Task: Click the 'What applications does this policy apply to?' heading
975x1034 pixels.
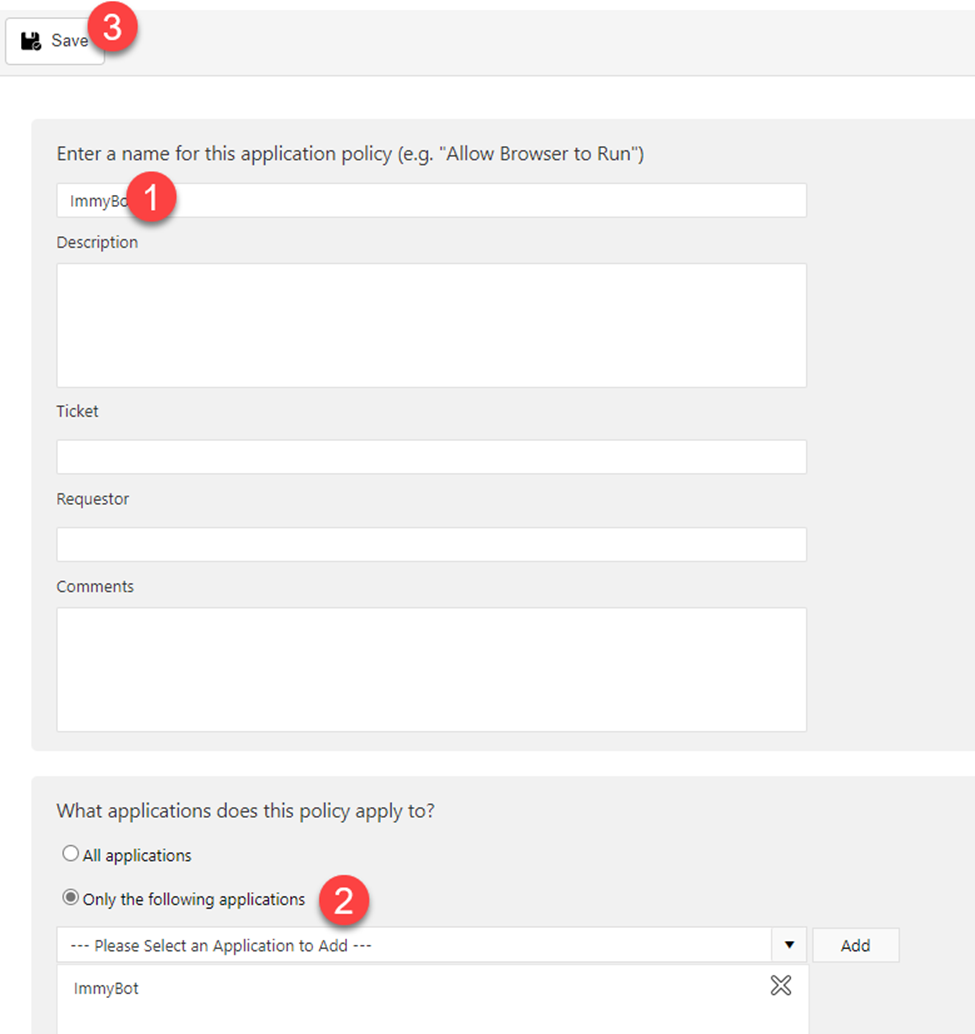Action: [x=245, y=811]
